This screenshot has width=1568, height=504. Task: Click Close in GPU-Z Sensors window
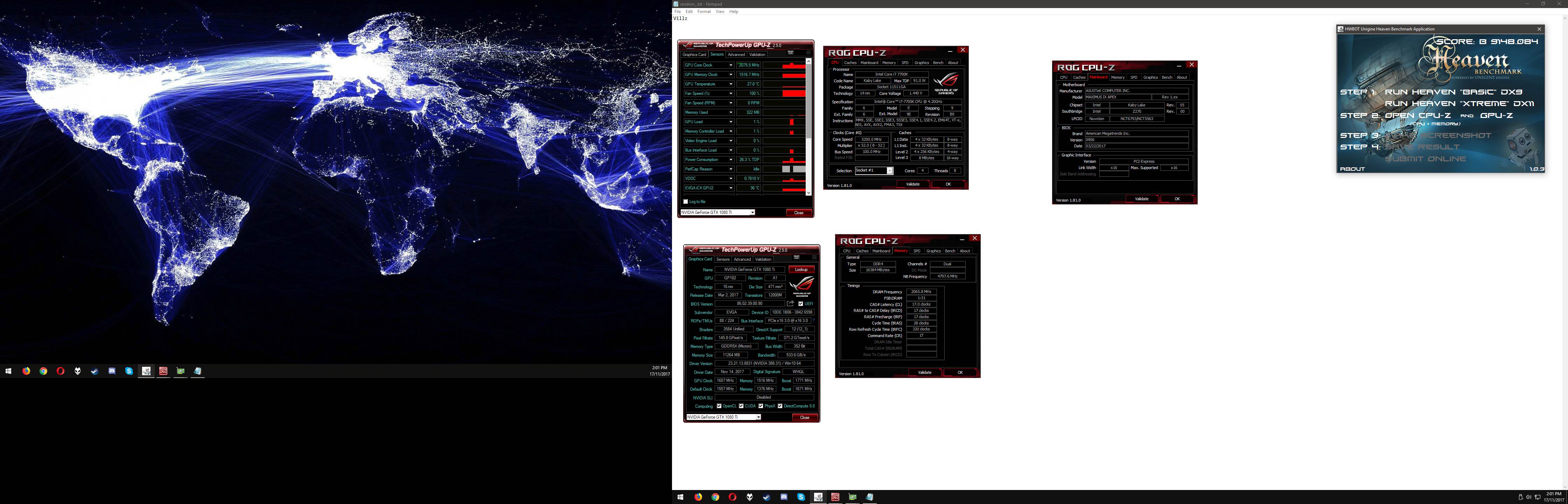tap(799, 212)
